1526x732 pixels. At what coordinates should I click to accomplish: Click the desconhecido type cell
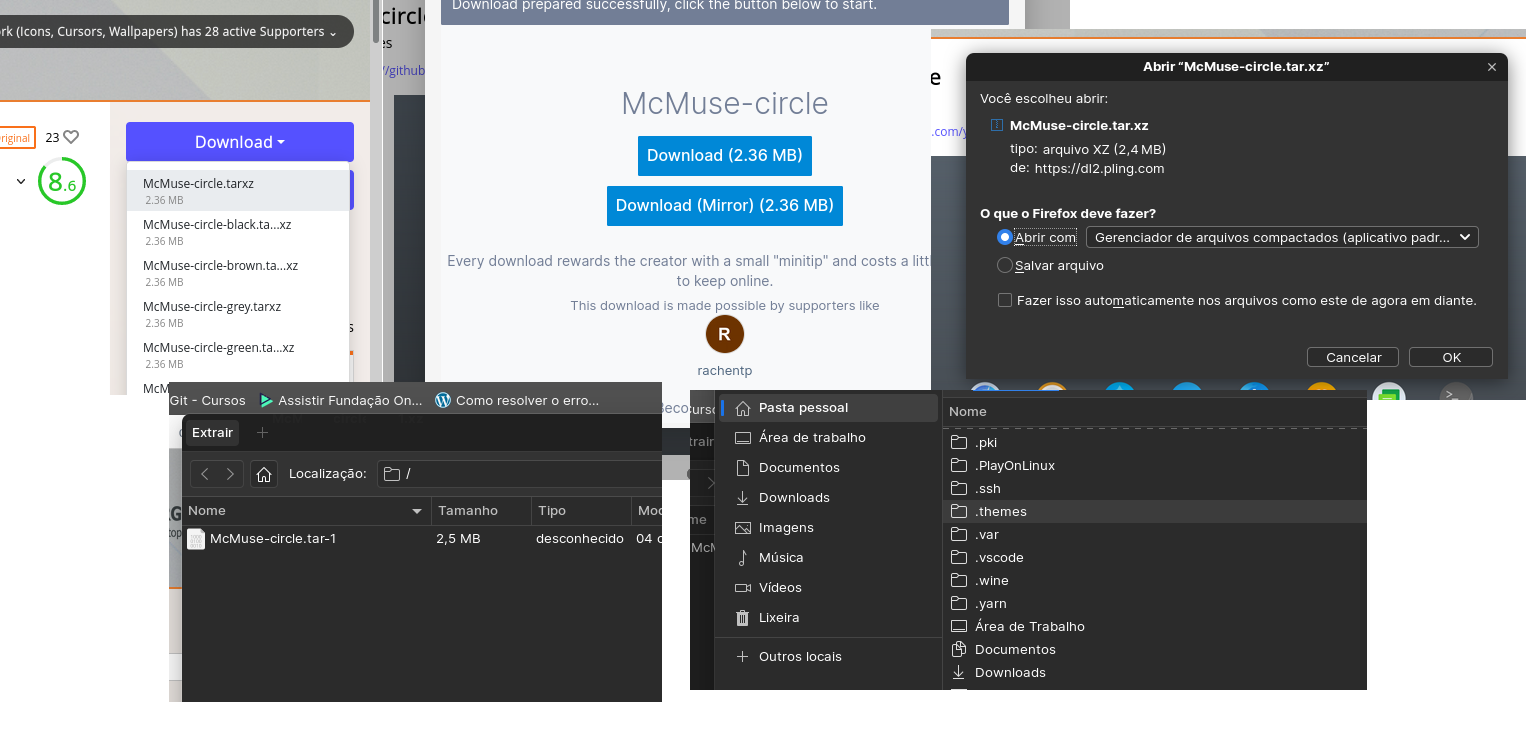click(580, 539)
